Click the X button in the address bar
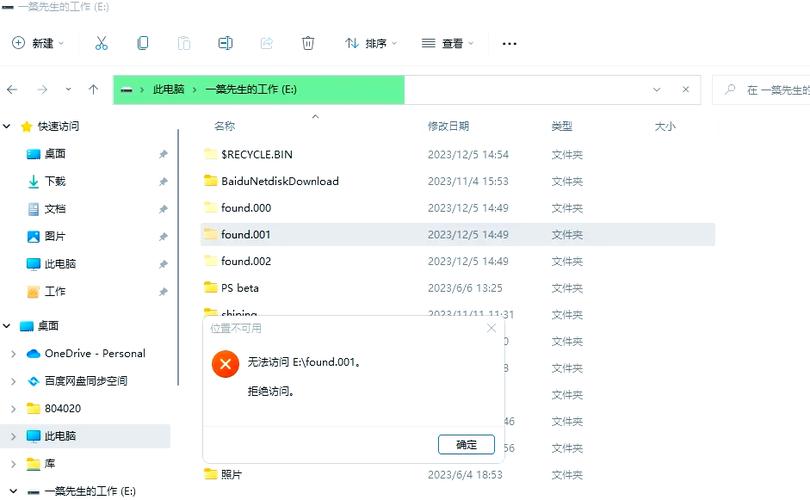The width and height of the screenshot is (810, 500). (x=686, y=90)
